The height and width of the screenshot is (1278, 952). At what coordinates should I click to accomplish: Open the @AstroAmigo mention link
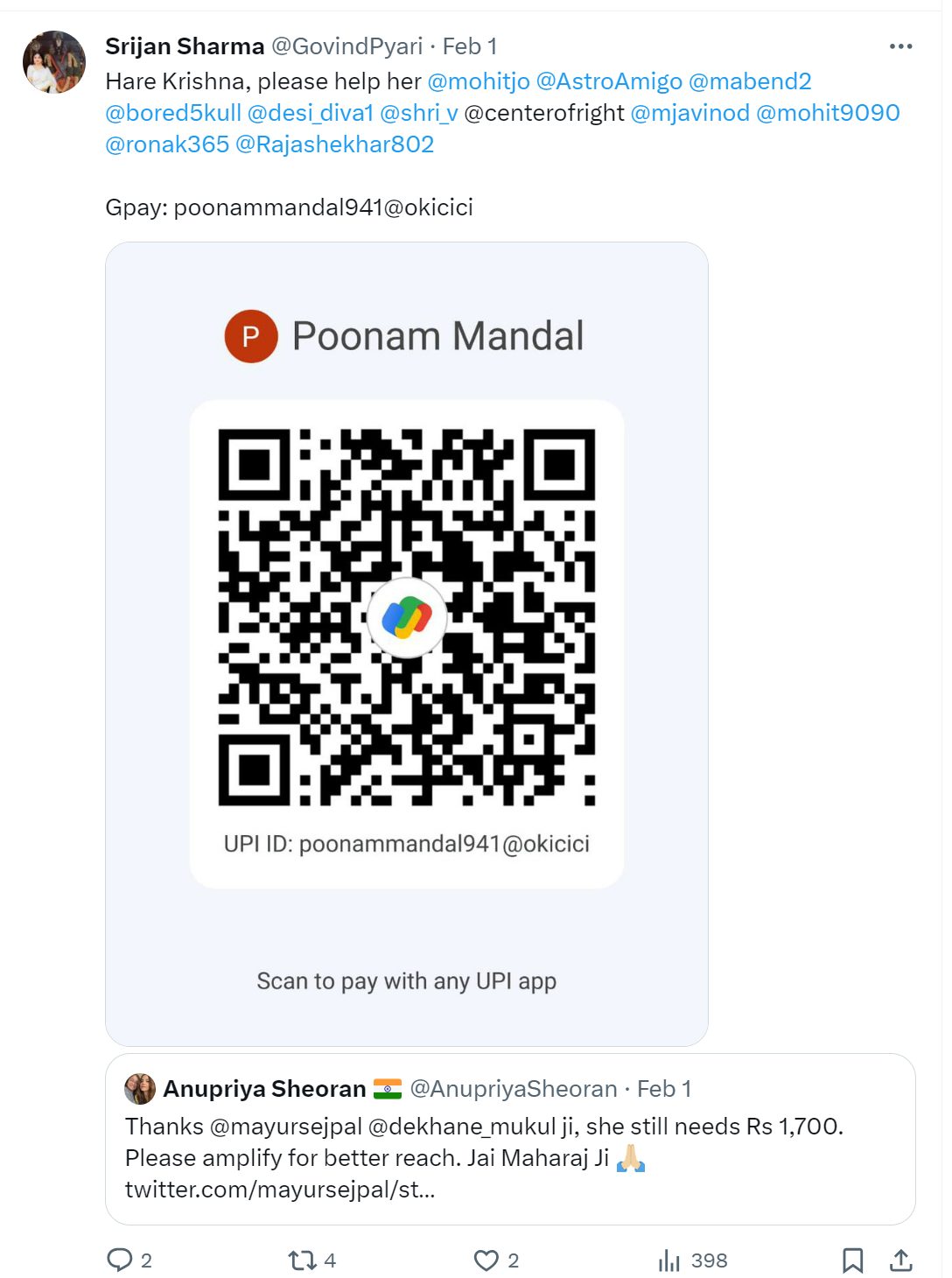coord(609,81)
